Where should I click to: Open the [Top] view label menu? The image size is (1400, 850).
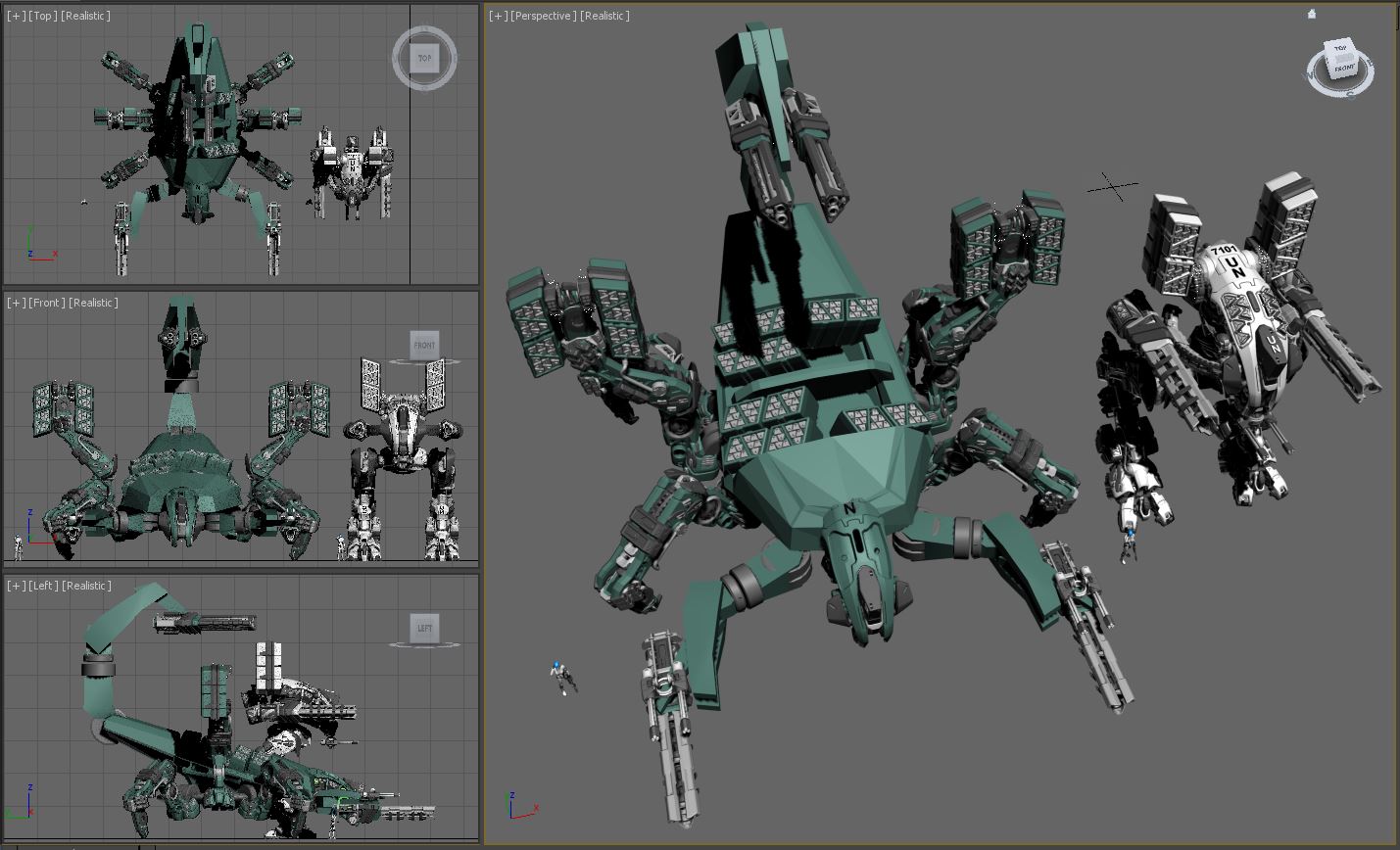43,16
